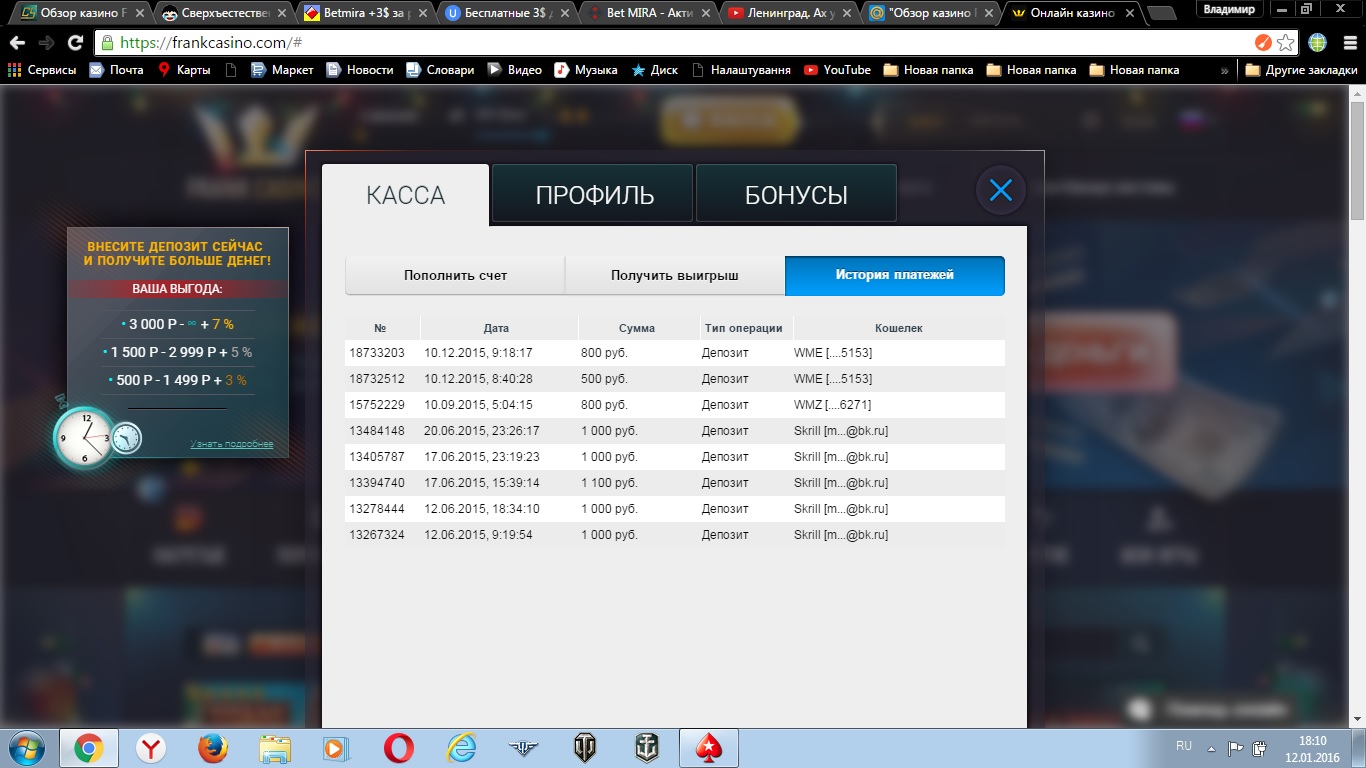Image resolution: width=1366 pixels, height=768 pixels.
Task: Click the Узнать подробнее link
Action: point(231,444)
